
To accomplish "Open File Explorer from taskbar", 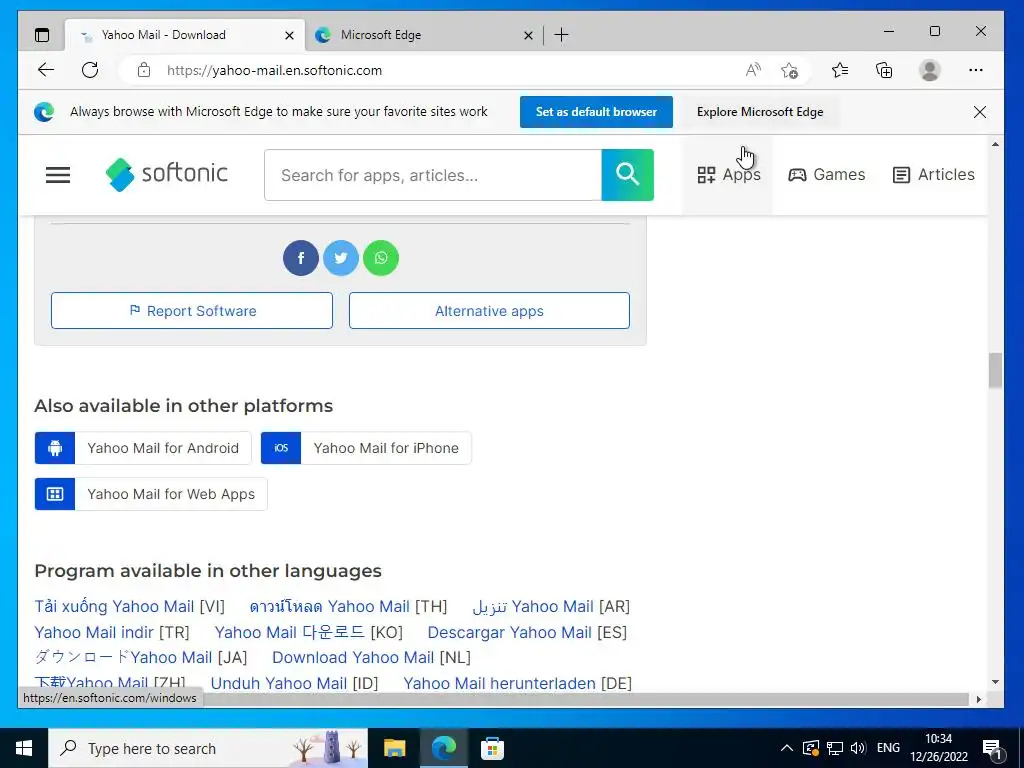I will coord(394,748).
